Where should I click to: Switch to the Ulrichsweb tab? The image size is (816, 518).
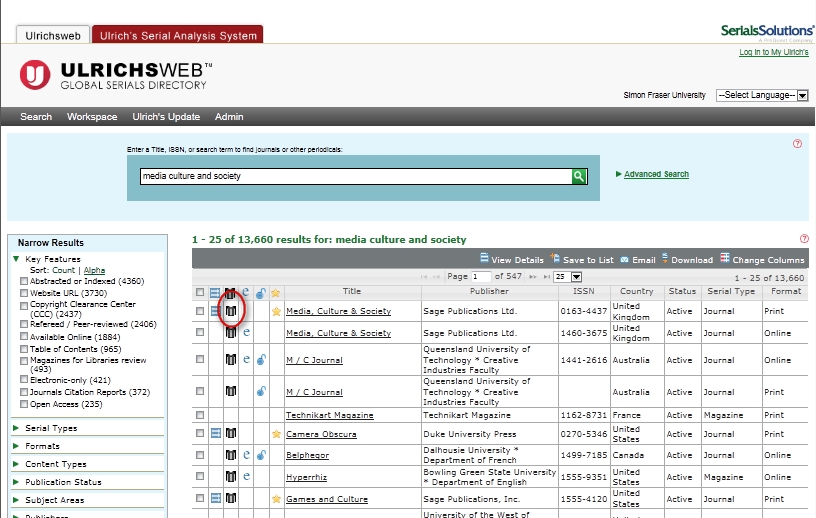tap(53, 35)
